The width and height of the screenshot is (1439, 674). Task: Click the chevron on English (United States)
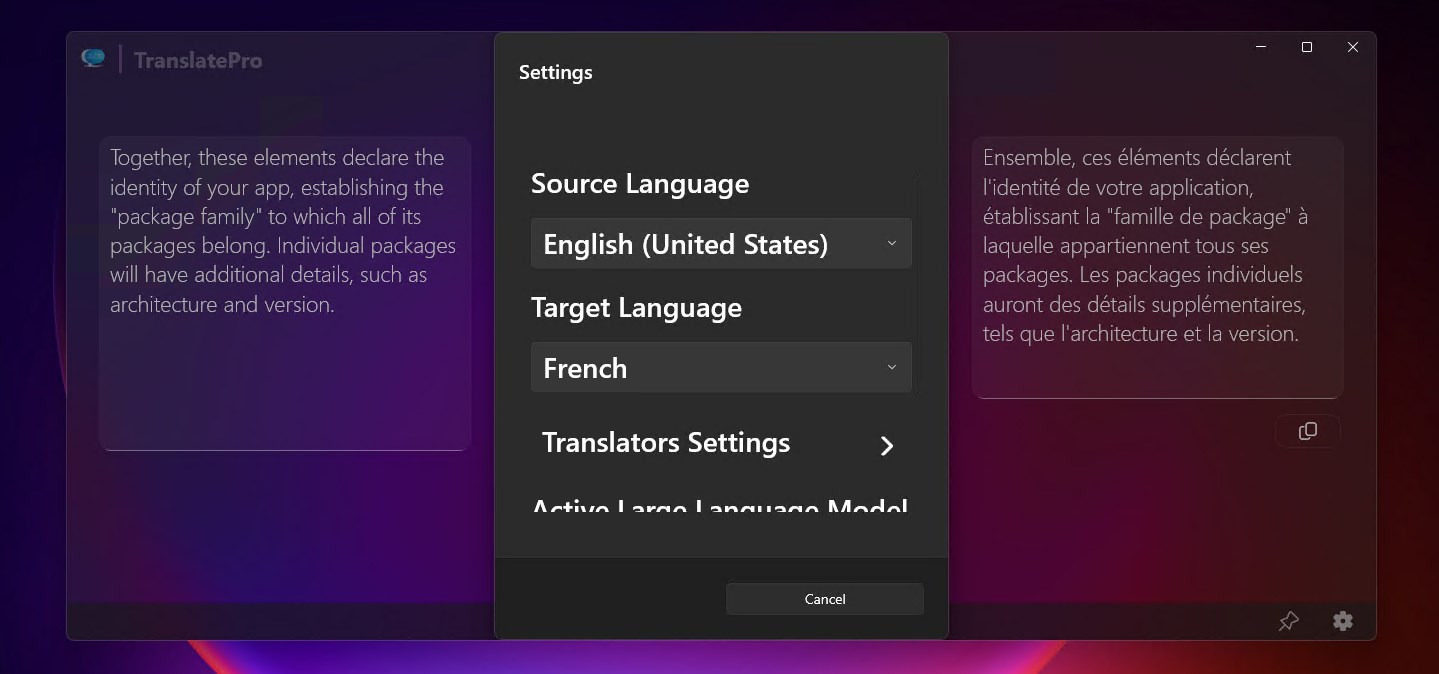pos(890,243)
